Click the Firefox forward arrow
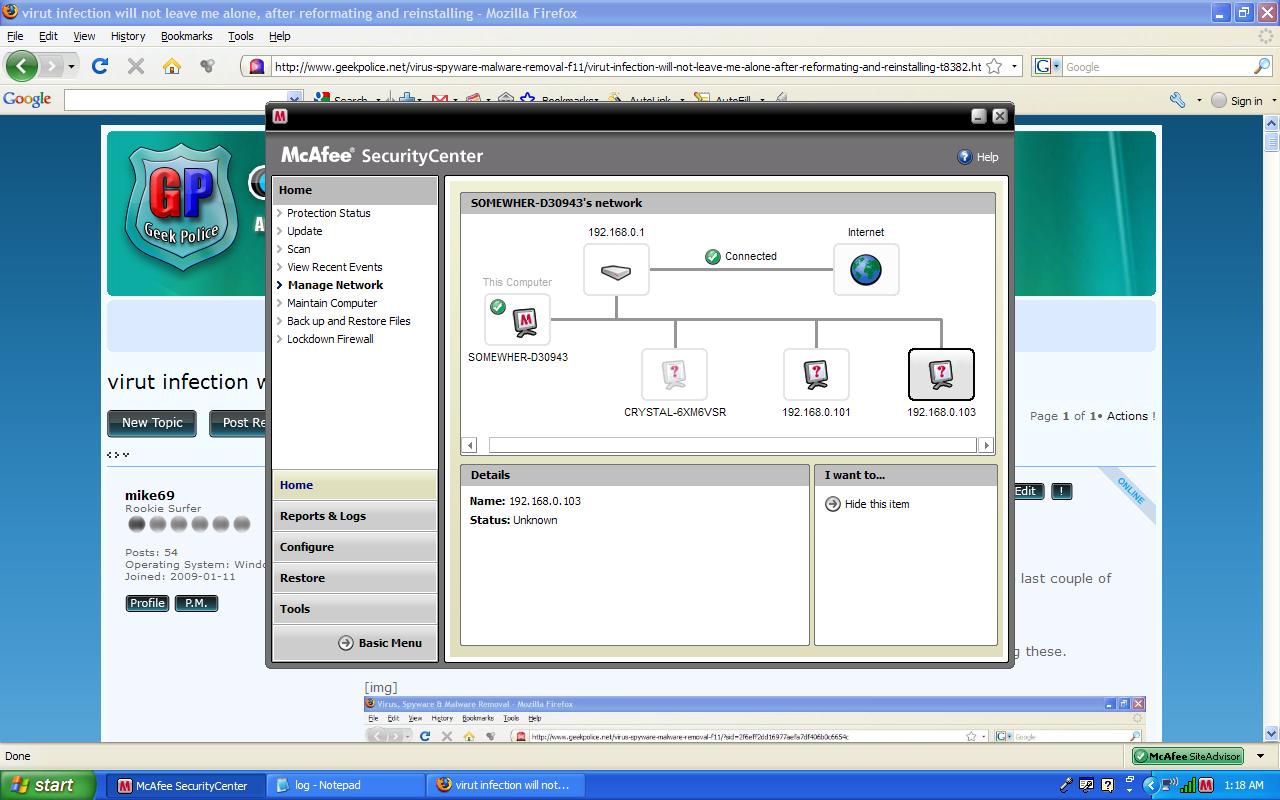The width and height of the screenshot is (1280, 800). click(52, 66)
